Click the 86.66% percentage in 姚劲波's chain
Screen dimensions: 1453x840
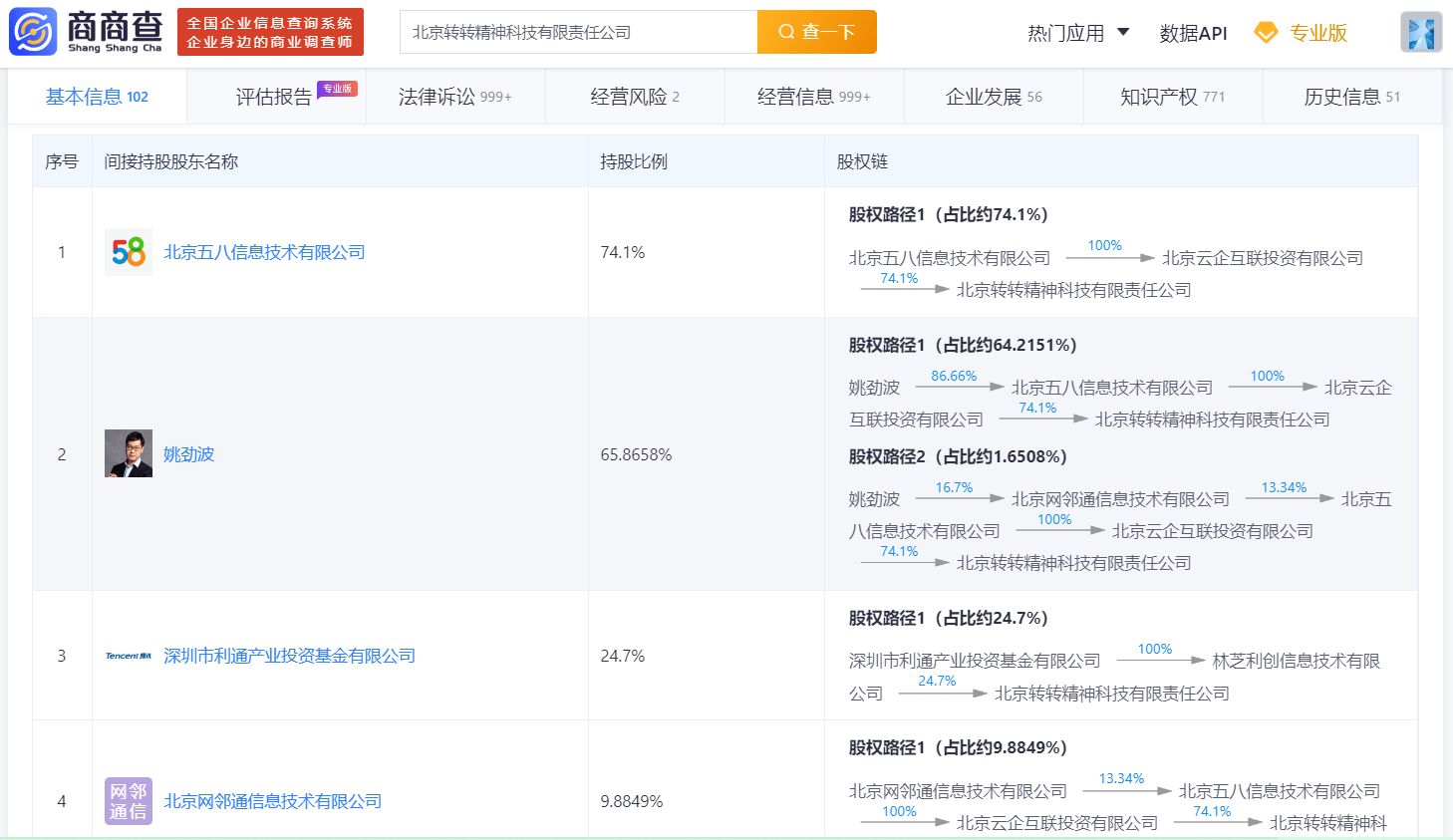[954, 376]
